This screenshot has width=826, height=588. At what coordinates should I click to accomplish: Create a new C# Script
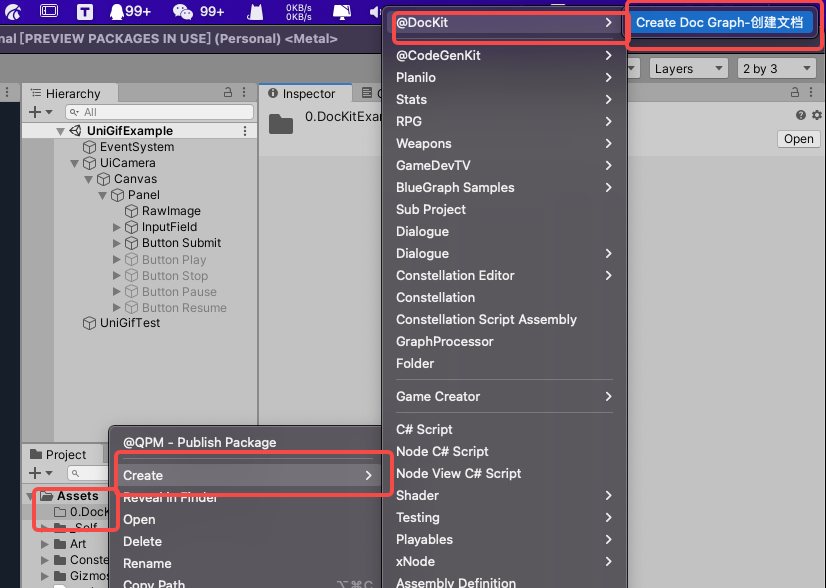(505, 430)
